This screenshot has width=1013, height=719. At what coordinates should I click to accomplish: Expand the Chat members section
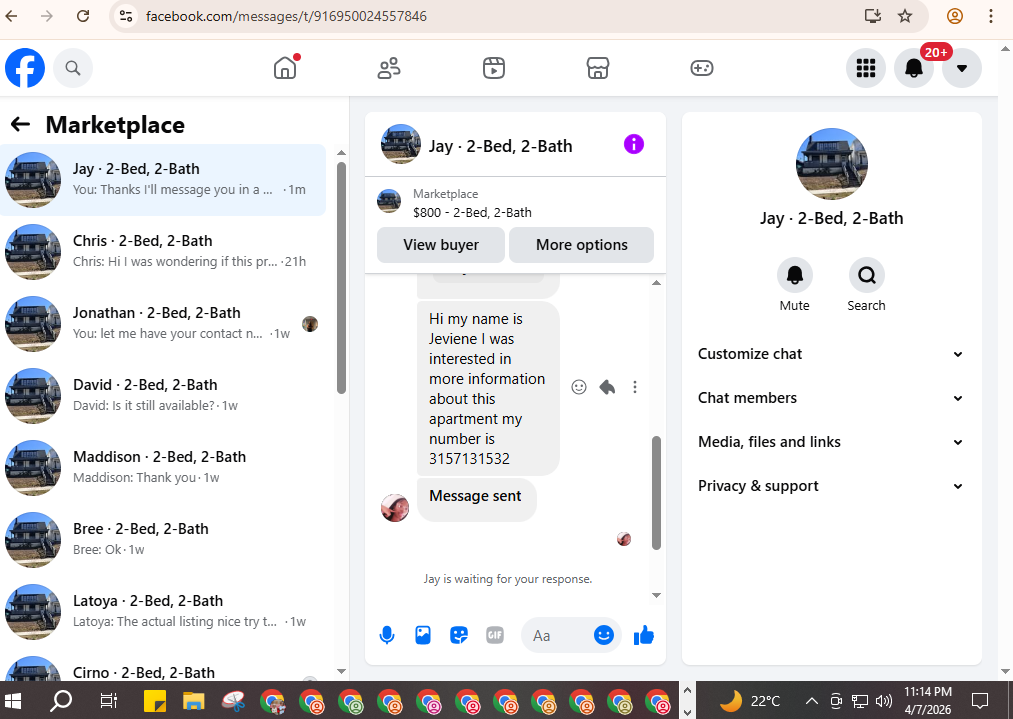click(x=831, y=398)
